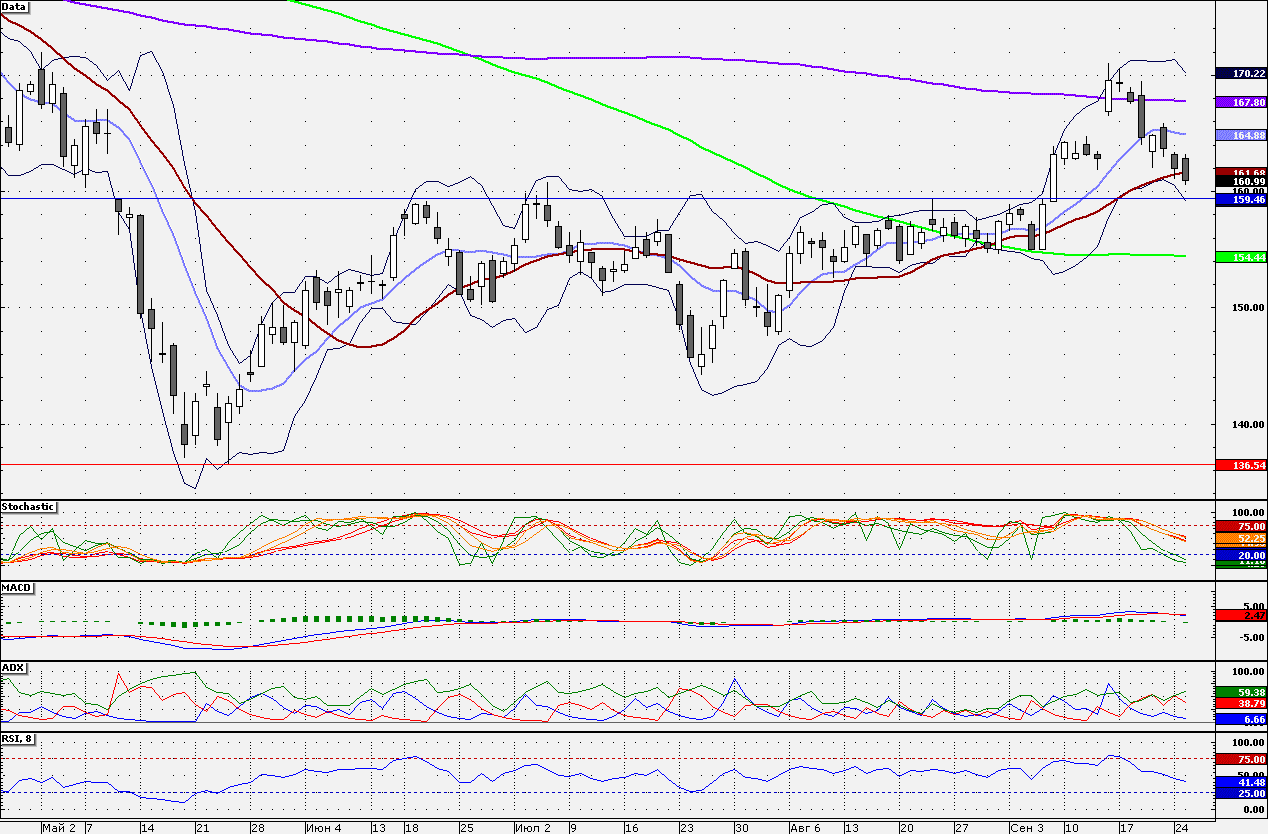Screen dimensions: 1268x834
Task: Click the green 154.44 moving average tag
Action: [x=1240, y=257]
